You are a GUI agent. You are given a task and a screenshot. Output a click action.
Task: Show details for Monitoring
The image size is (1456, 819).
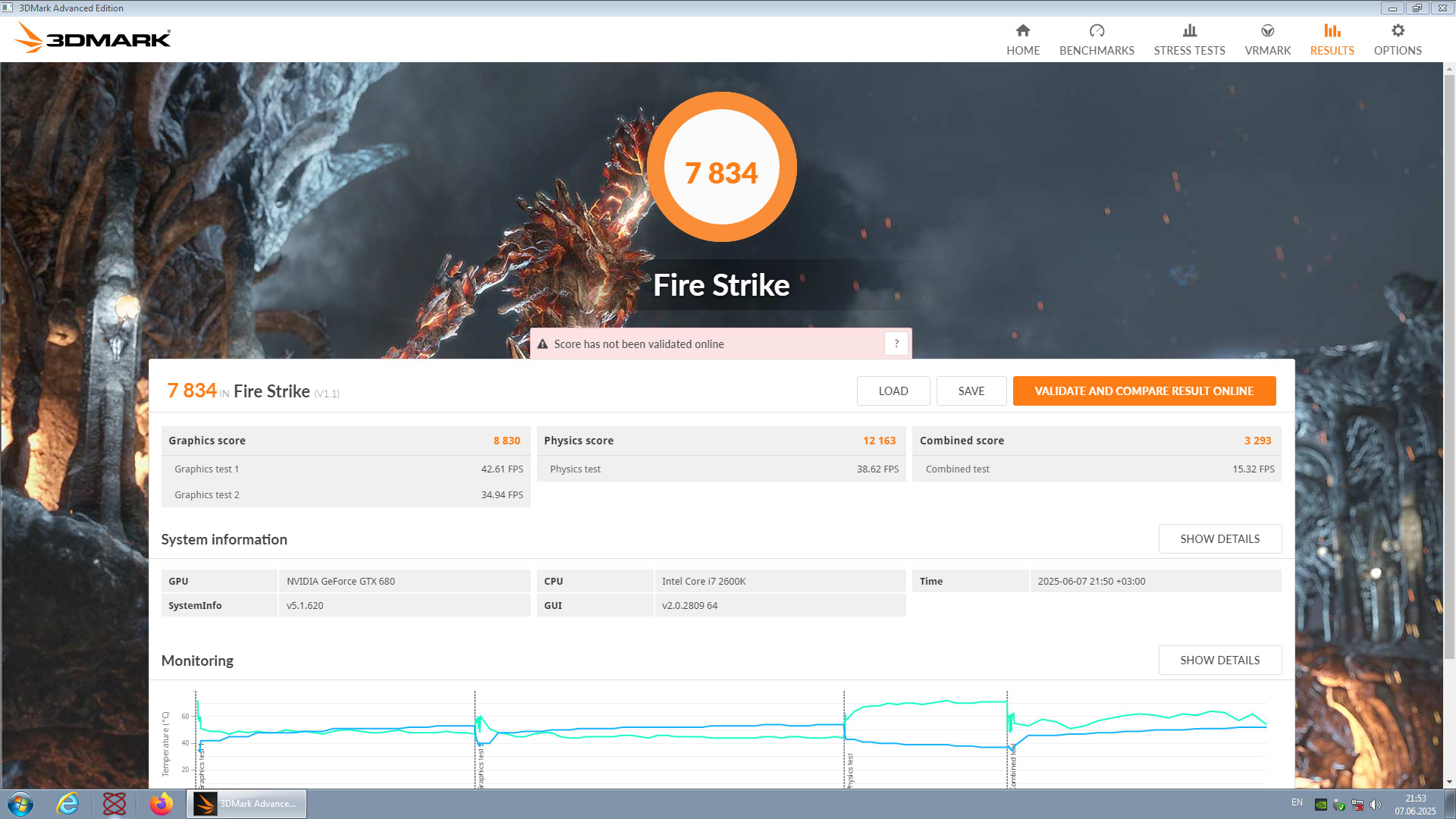click(1219, 661)
